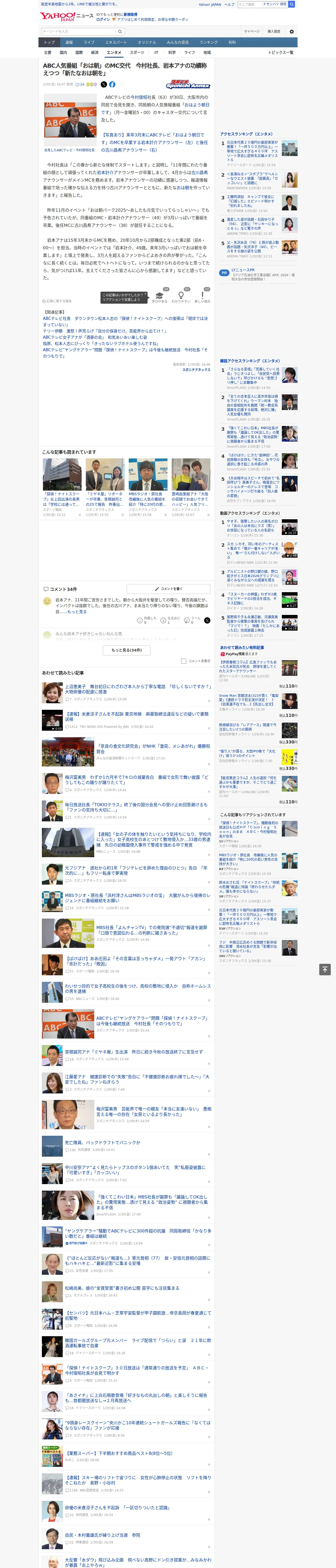Open the センパン 母校 search suggestion dropdown

pos(275,4)
